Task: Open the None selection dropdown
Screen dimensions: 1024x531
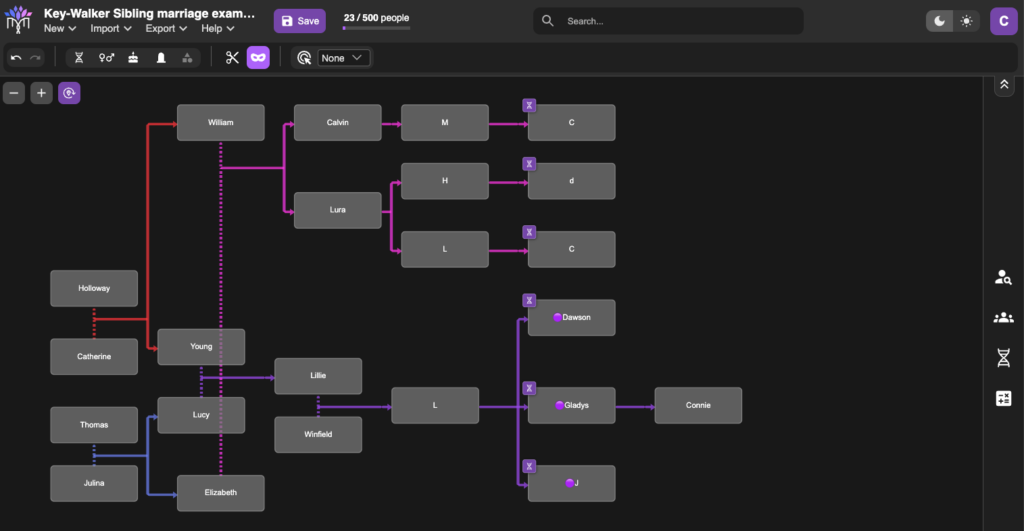Action: click(344, 58)
